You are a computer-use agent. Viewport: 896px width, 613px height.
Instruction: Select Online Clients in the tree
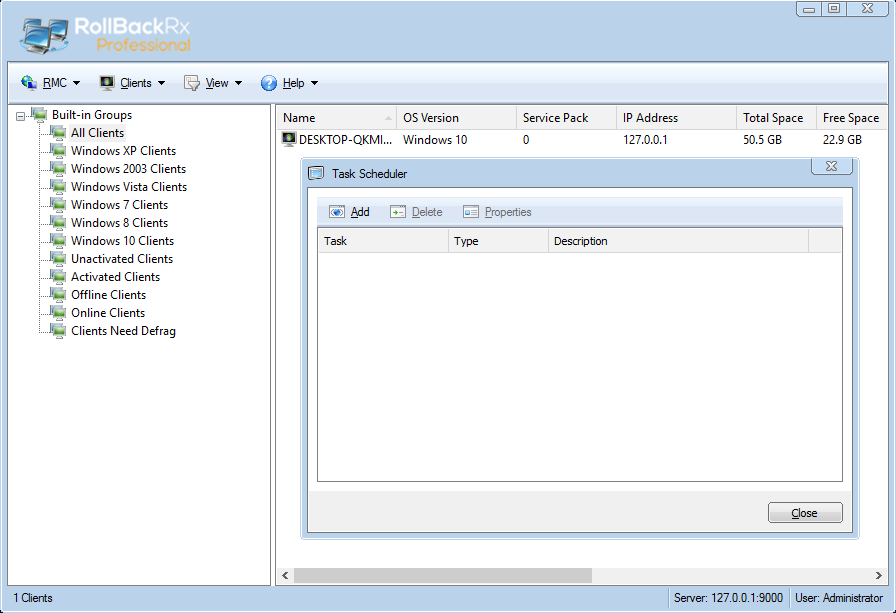[108, 313]
